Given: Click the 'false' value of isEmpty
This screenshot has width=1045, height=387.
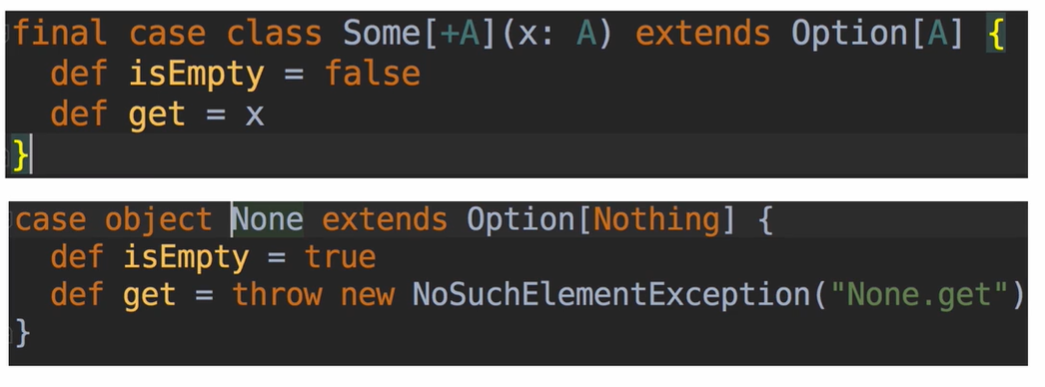Looking at the screenshot, I should coord(373,73).
